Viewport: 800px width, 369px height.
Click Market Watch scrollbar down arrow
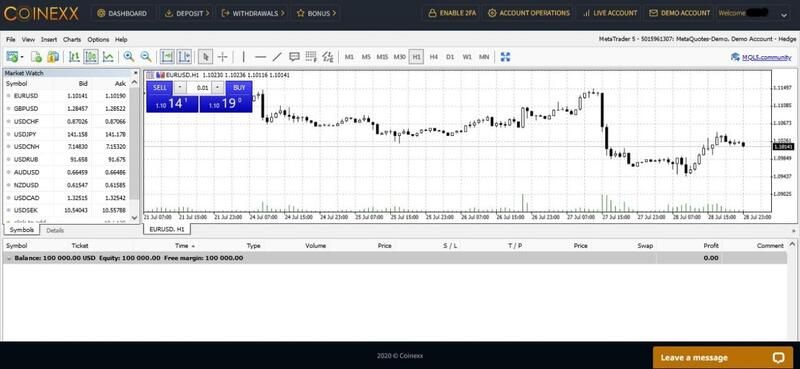[134, 218]
